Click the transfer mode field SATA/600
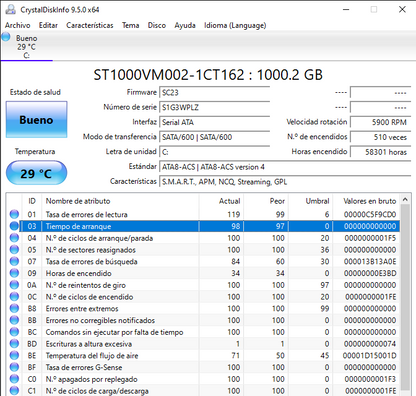Image resolution: width=416 pixels, height=396 pixels. coord(215,137)
